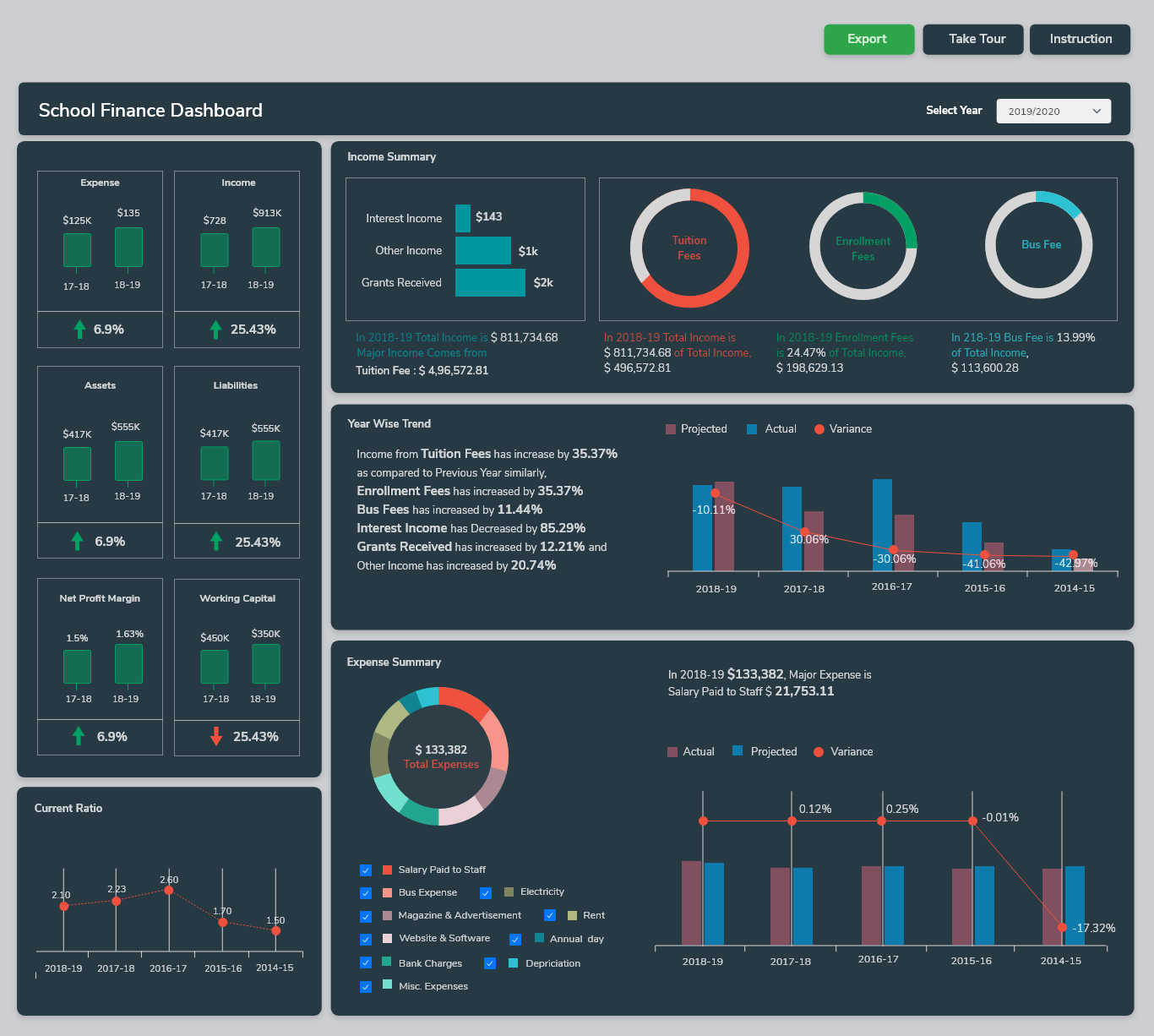Click the Other Income $1k bar
Image resolution: width=1154 pixels, height=1036 pixels.
tap(483, 250)
